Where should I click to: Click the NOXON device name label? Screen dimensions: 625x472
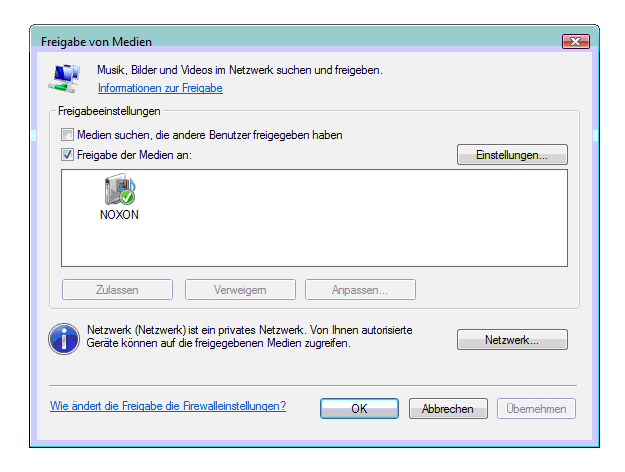click(119, 215)
